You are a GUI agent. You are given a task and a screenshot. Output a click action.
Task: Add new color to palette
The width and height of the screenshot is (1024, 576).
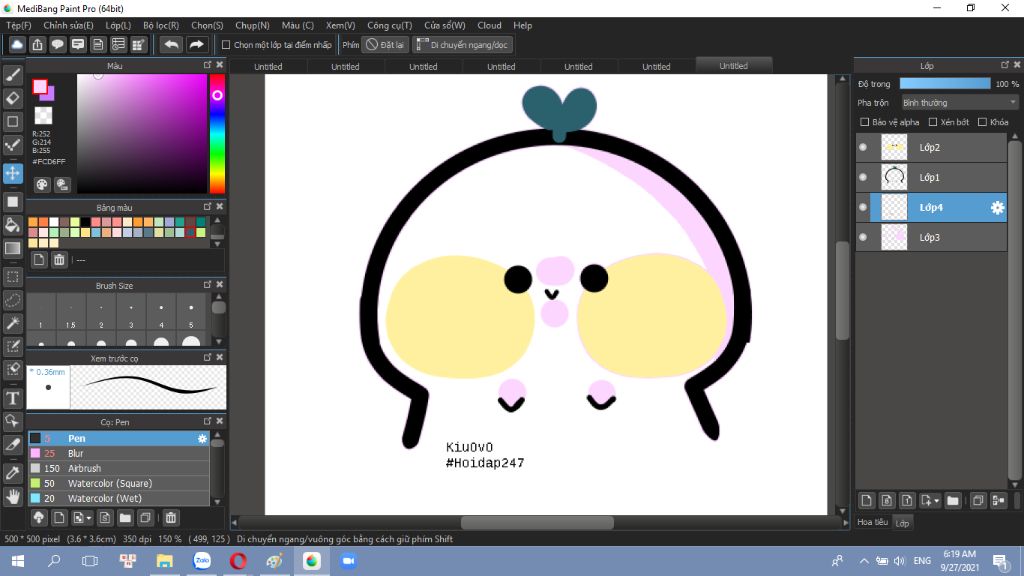[39, 260]
